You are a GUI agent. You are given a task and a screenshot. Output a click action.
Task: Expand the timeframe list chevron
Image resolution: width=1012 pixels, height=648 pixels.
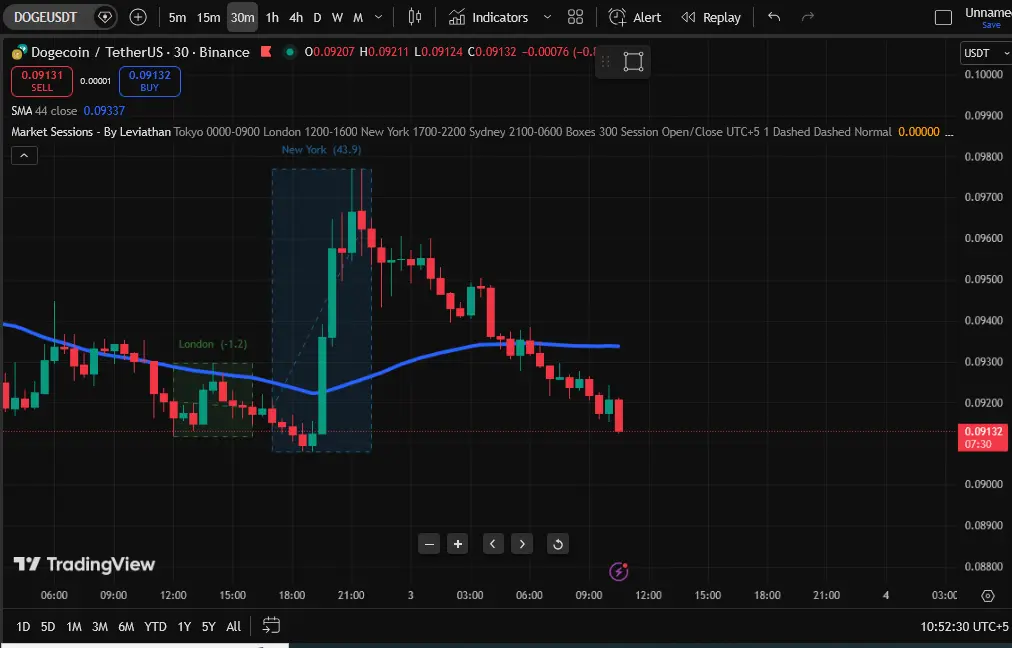pyautogui.click(x=379, y=17)
